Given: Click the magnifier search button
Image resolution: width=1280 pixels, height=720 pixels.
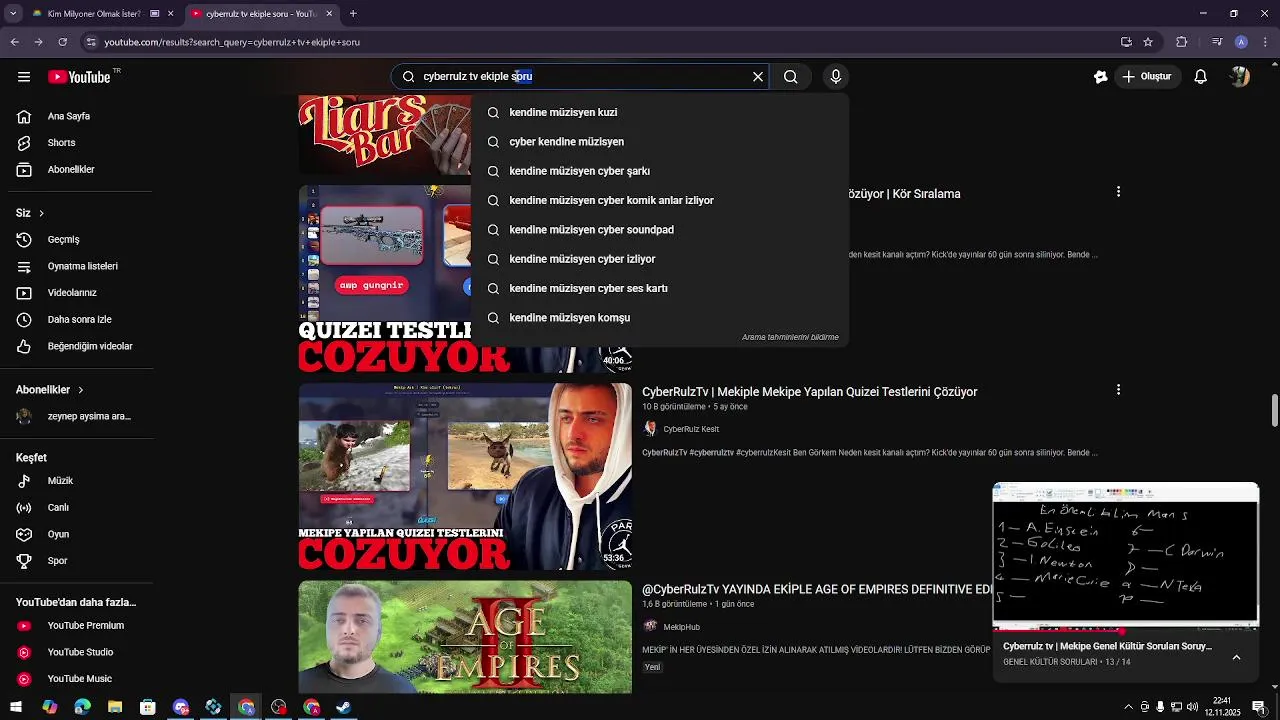Looking at the screenshot, I should pyautogui.click(x=791, y=77).
